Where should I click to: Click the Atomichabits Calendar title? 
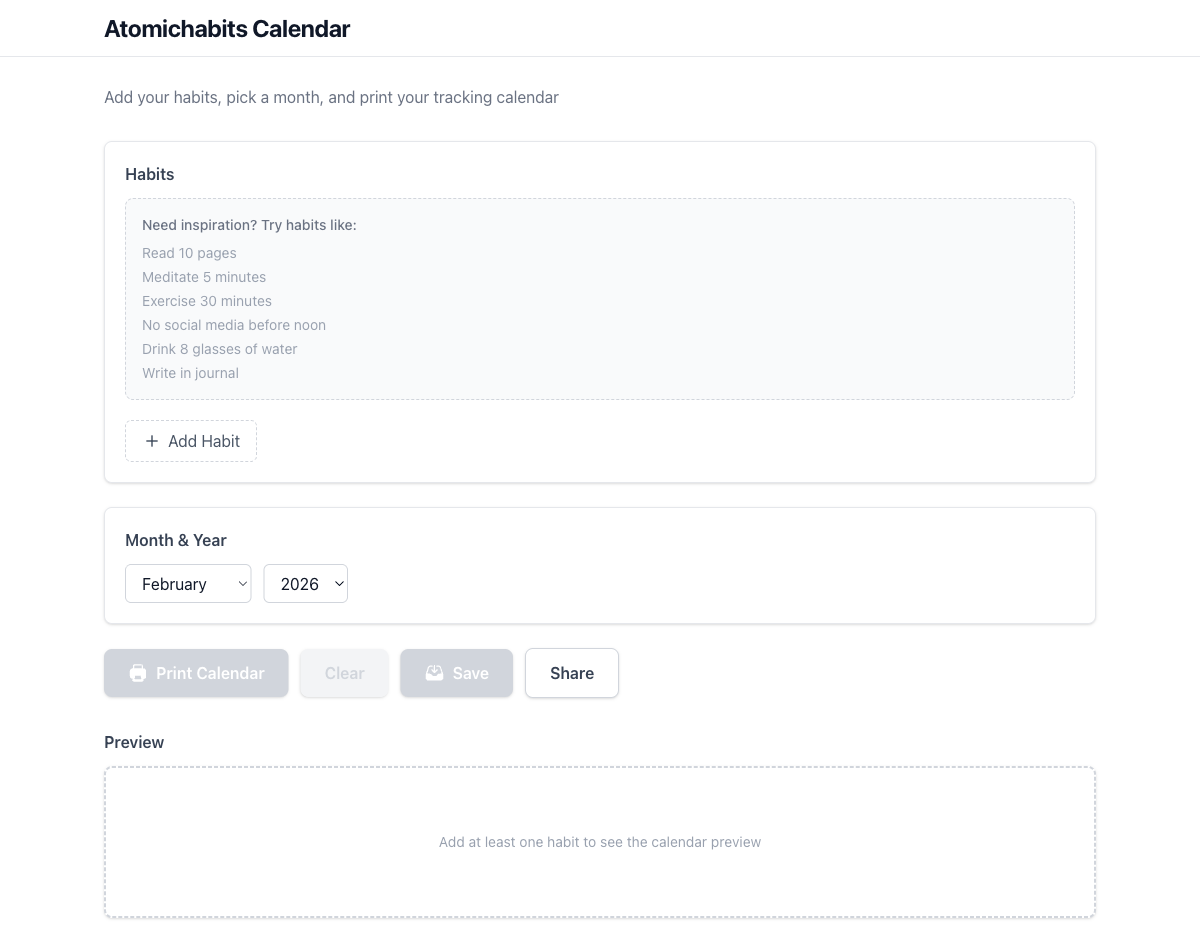click(227, 29)
